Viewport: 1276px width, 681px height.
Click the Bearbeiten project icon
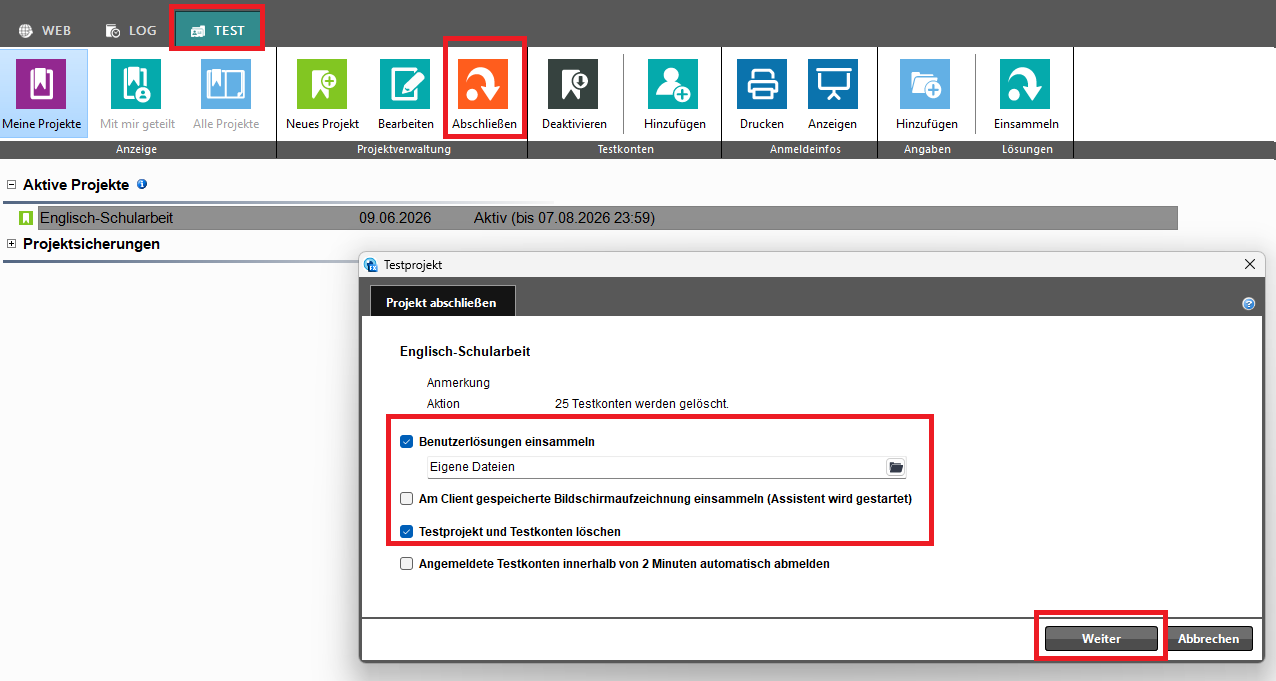point(405,83)
